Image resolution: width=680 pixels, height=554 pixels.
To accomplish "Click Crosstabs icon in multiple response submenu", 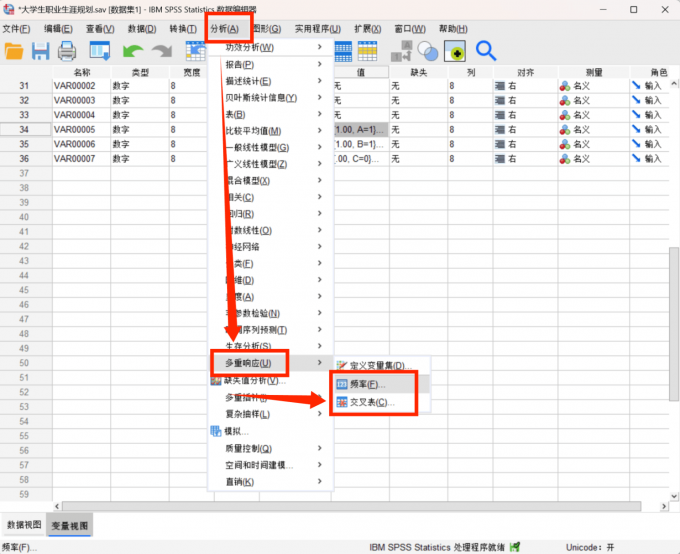I will (x=342, y=402).
